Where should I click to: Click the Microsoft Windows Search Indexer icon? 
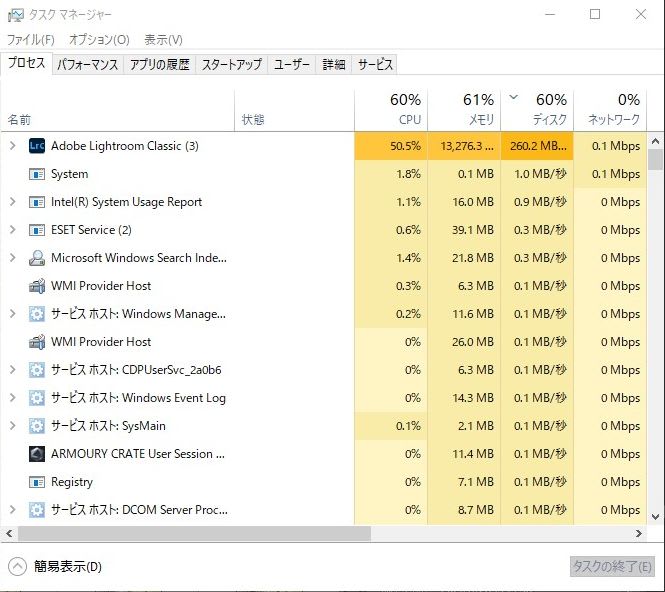tap(37, 258)
